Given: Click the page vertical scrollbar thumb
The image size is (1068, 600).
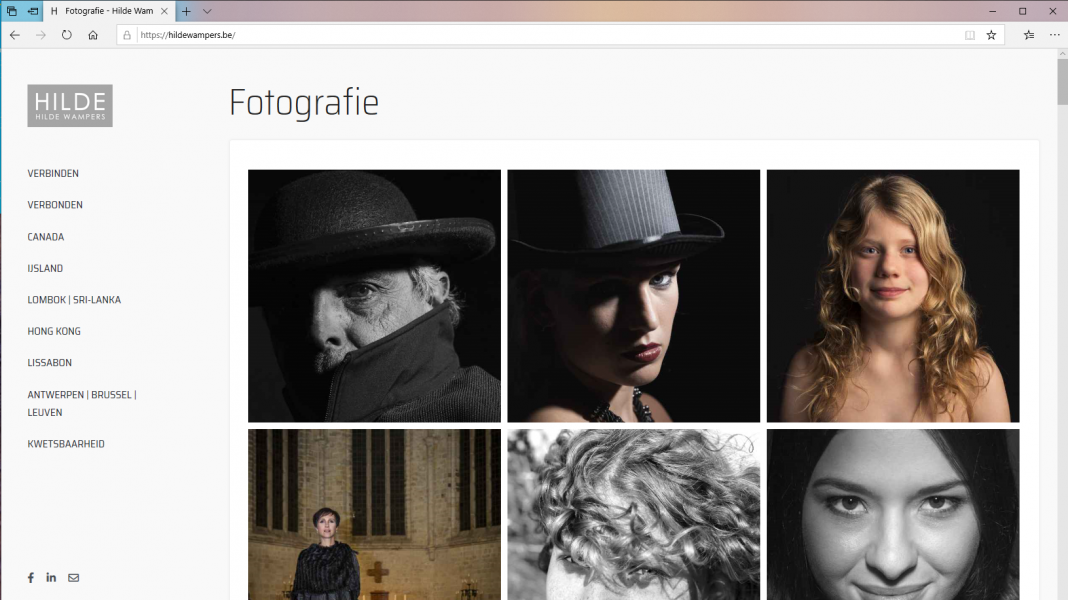Looking at the screenshot, I should [x=1063, y=82].
